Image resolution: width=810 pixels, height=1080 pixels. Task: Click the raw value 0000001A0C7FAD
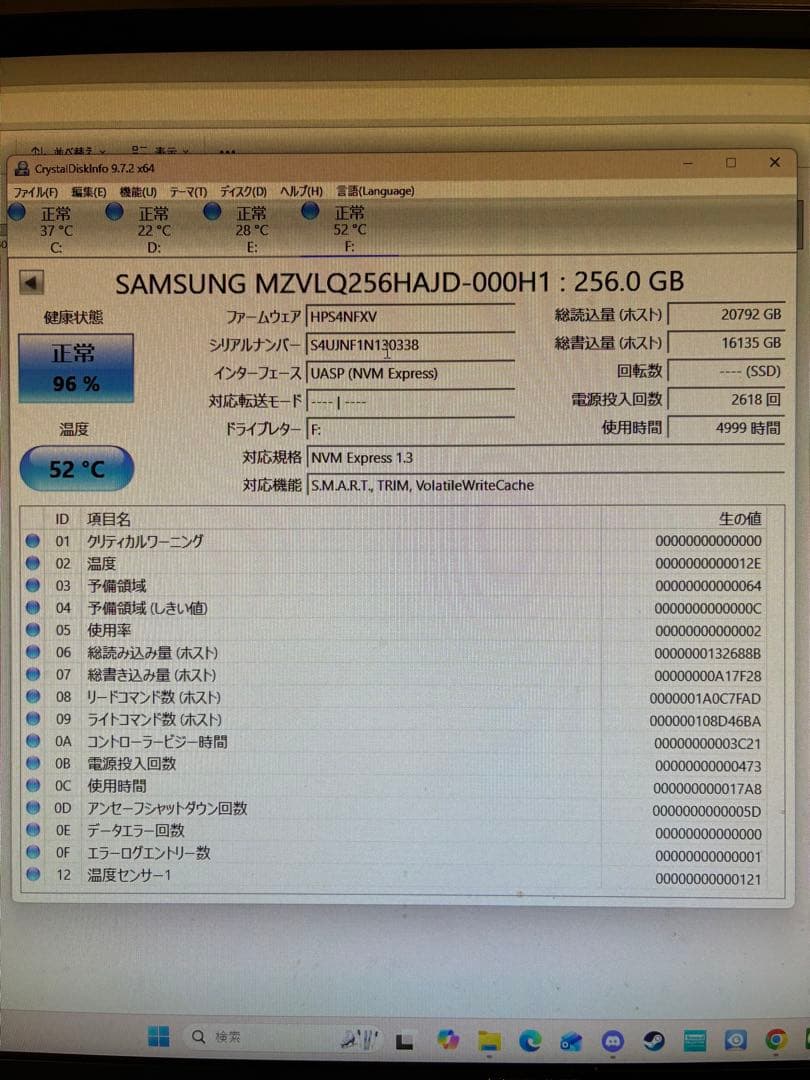[705, 698]
